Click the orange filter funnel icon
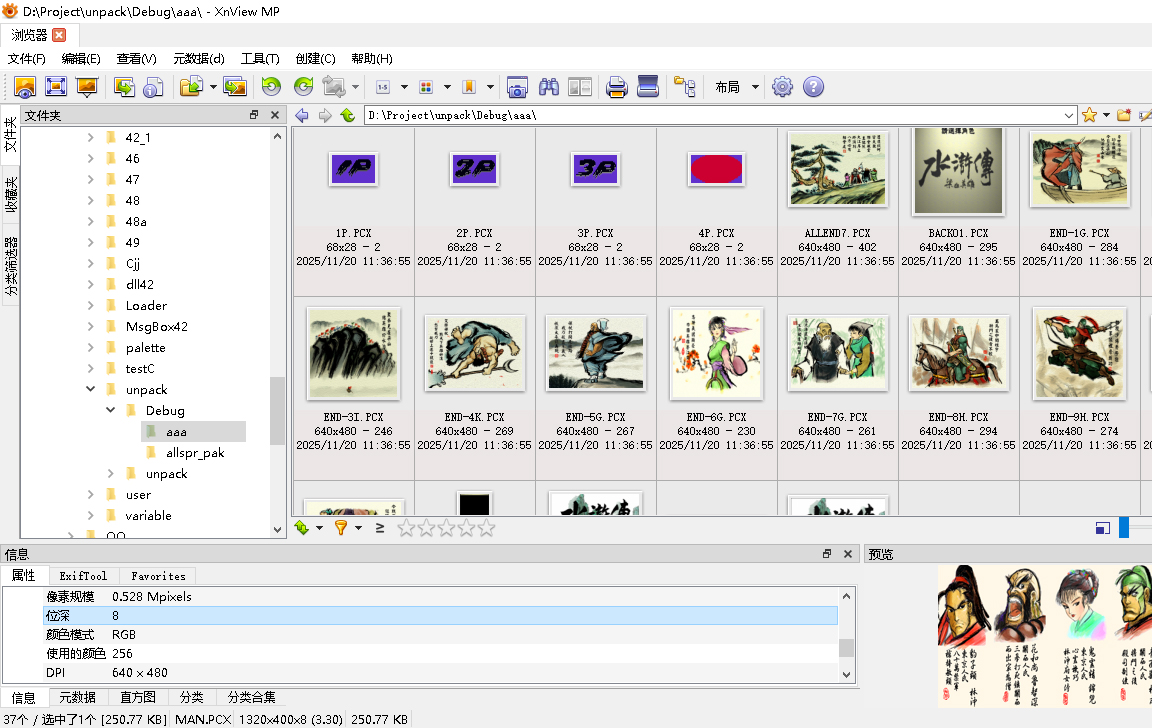Image resolution: width=1152 pixels, height=728 pixels. point(341,527)
